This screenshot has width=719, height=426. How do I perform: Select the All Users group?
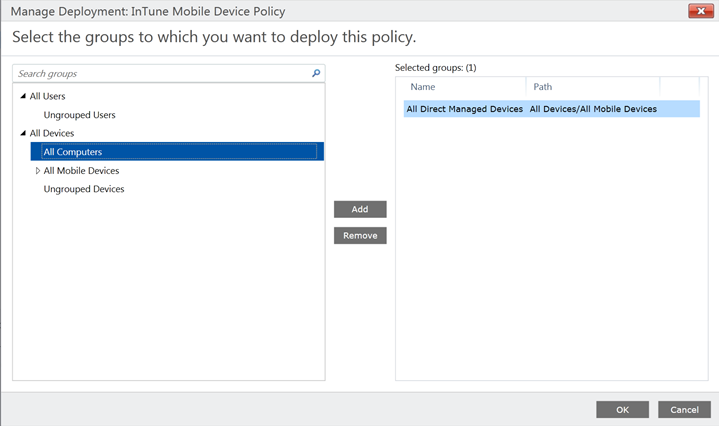click(47, 96)
